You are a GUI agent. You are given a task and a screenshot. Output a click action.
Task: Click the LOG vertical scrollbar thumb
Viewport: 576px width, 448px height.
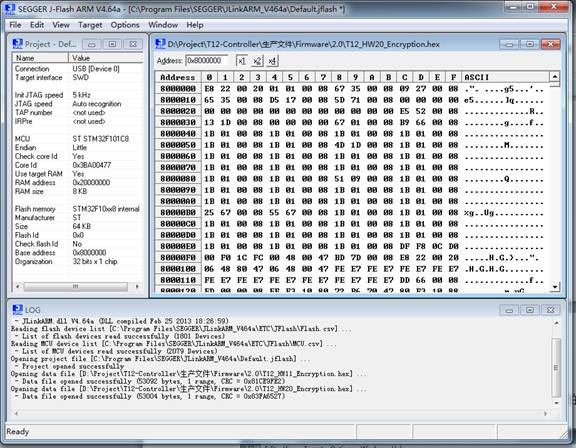pyautogui.click(x=556, y=368)
